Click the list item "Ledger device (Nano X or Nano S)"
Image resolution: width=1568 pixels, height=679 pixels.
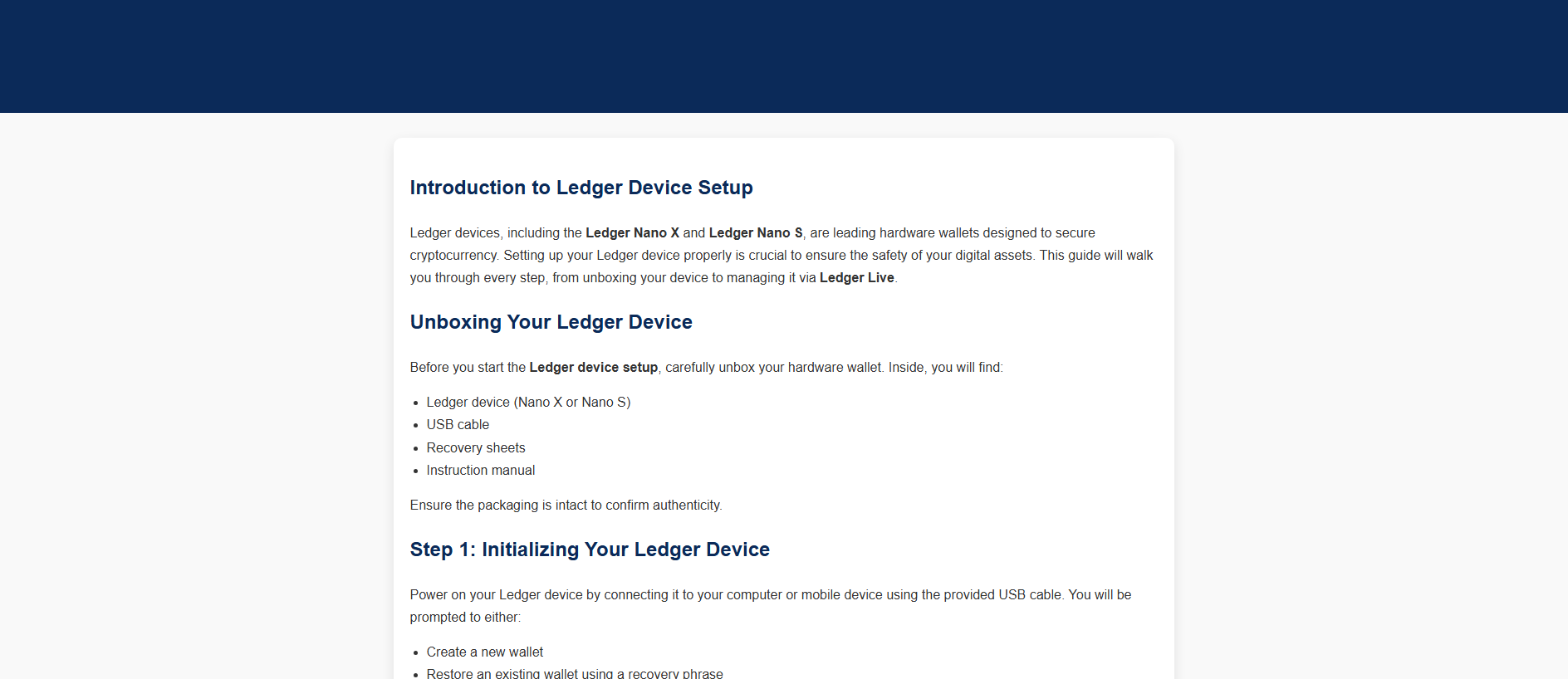(x=528, y=403)
